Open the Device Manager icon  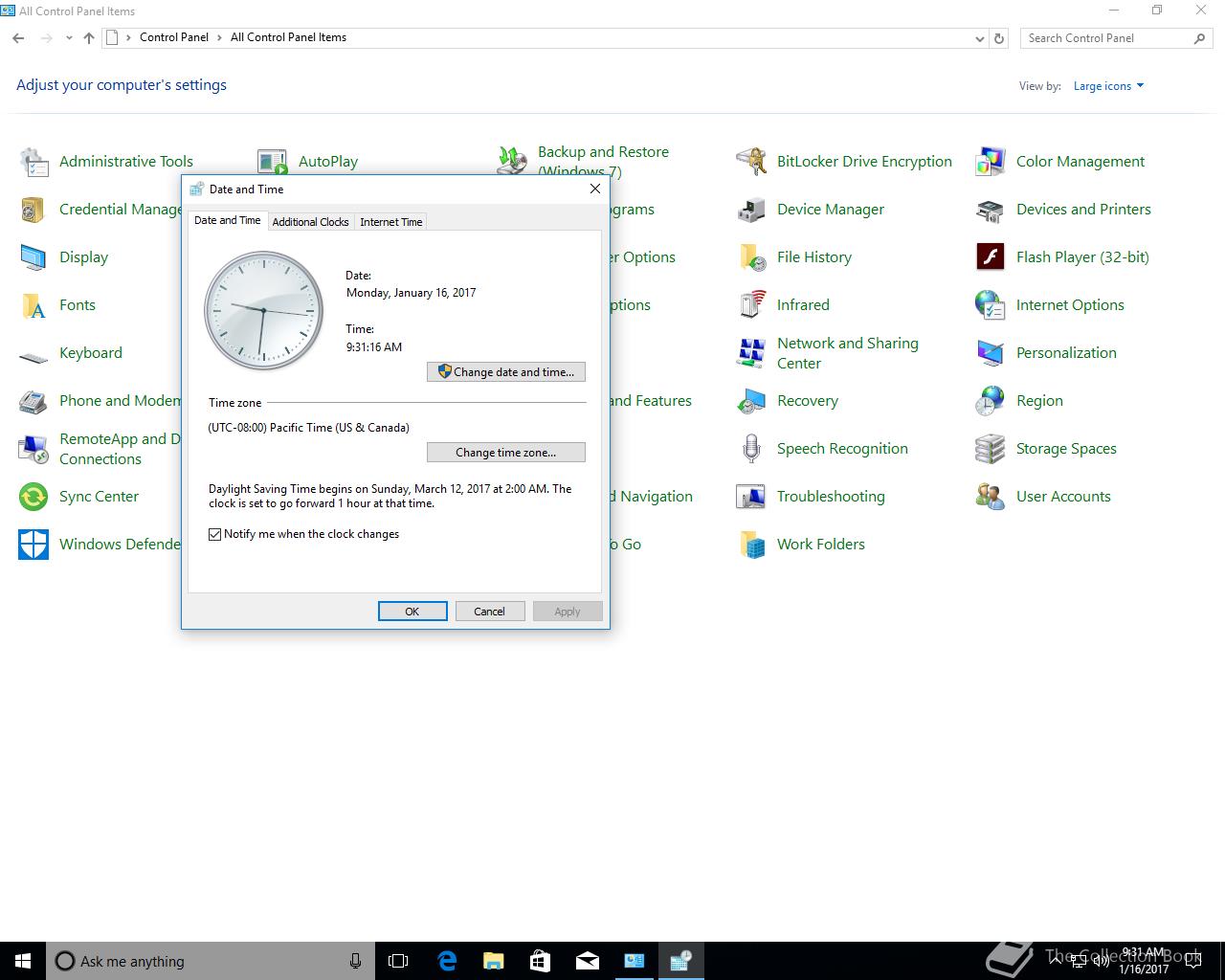pyautogui.click(x=751, y=210)
